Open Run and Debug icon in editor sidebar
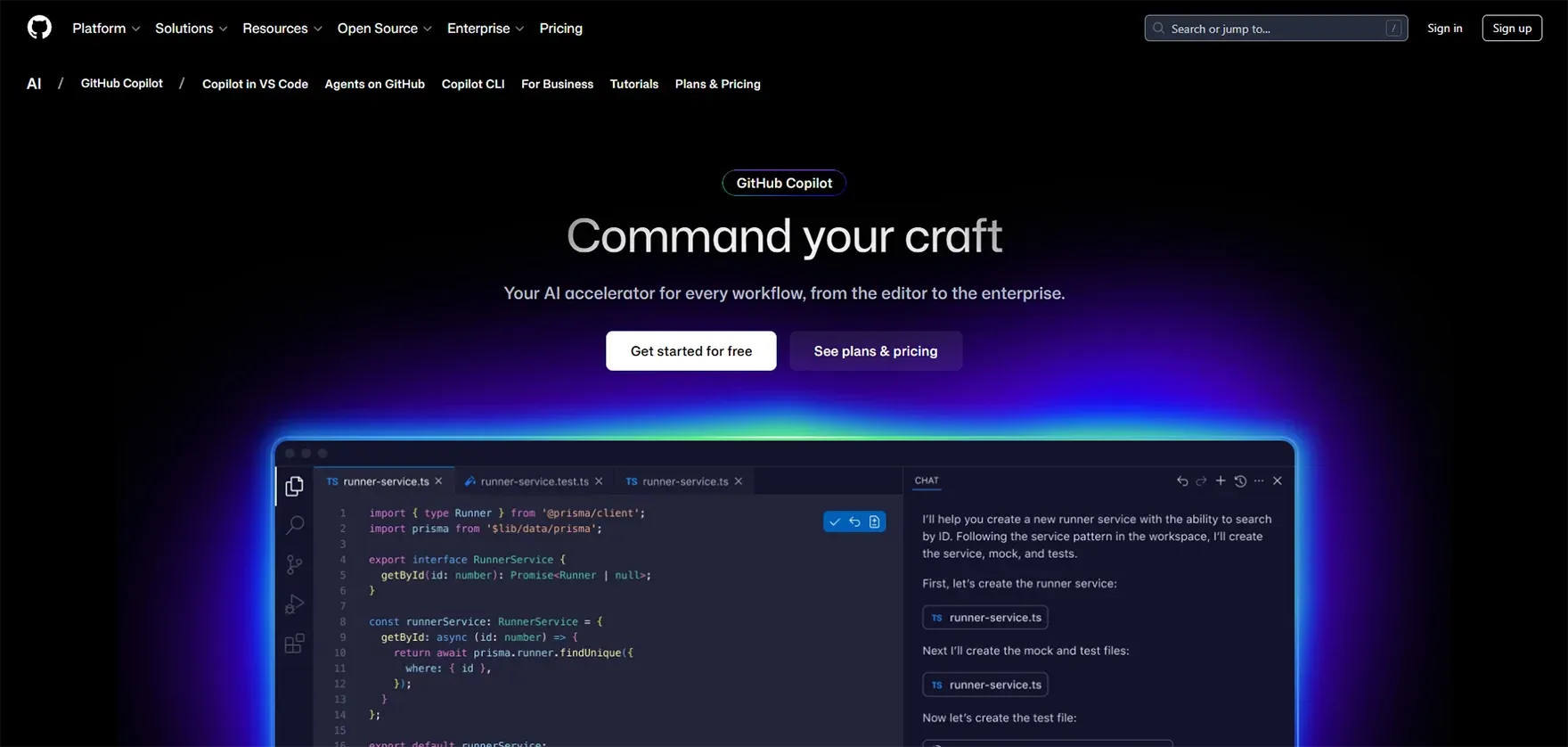The height and width of the screenshot is (747, 1568). pyautogui.click(x=294, y=603)
